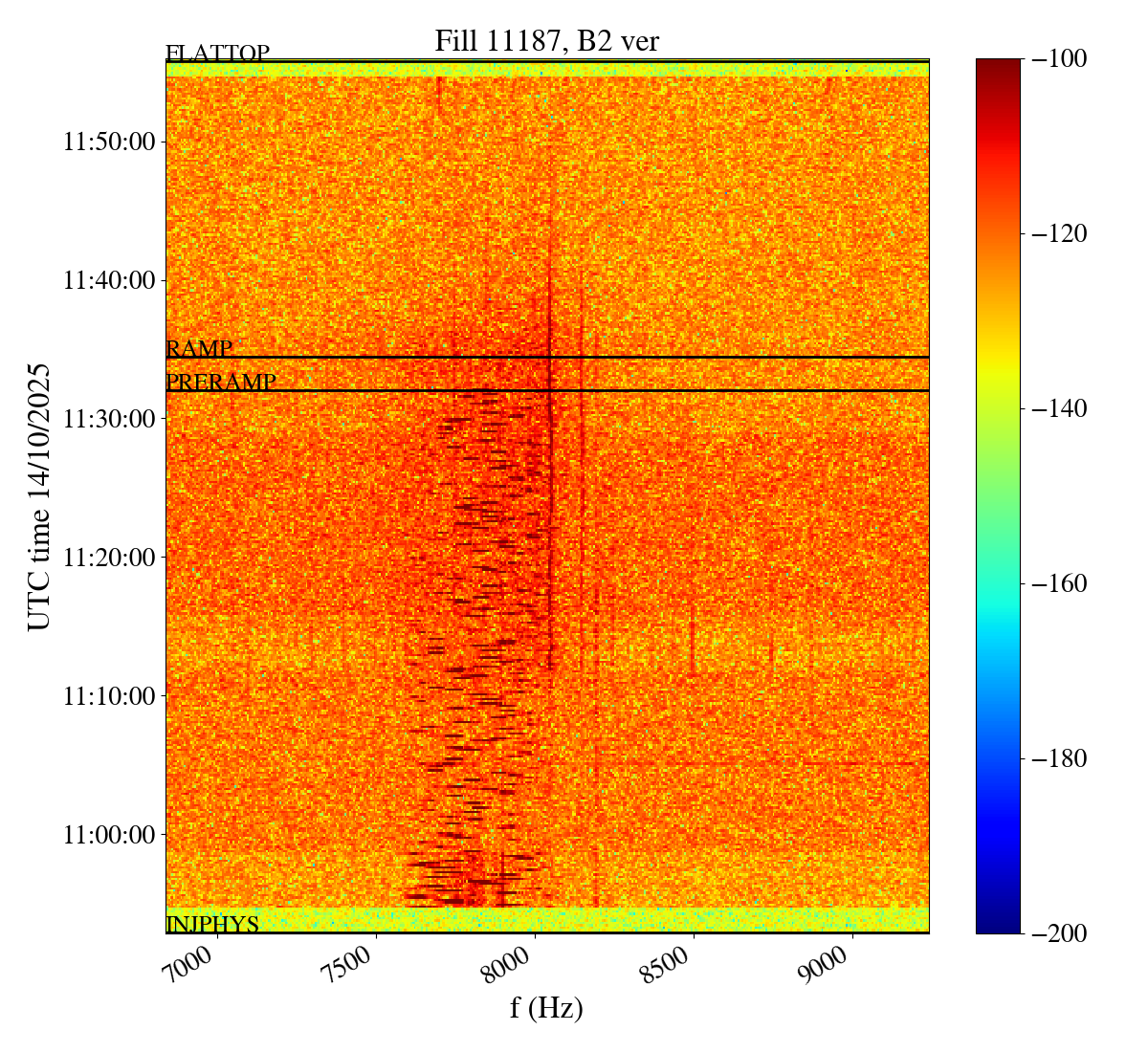Click the dark red top of the colorbar
The image size is (1148, 1052).
(998, 69)
